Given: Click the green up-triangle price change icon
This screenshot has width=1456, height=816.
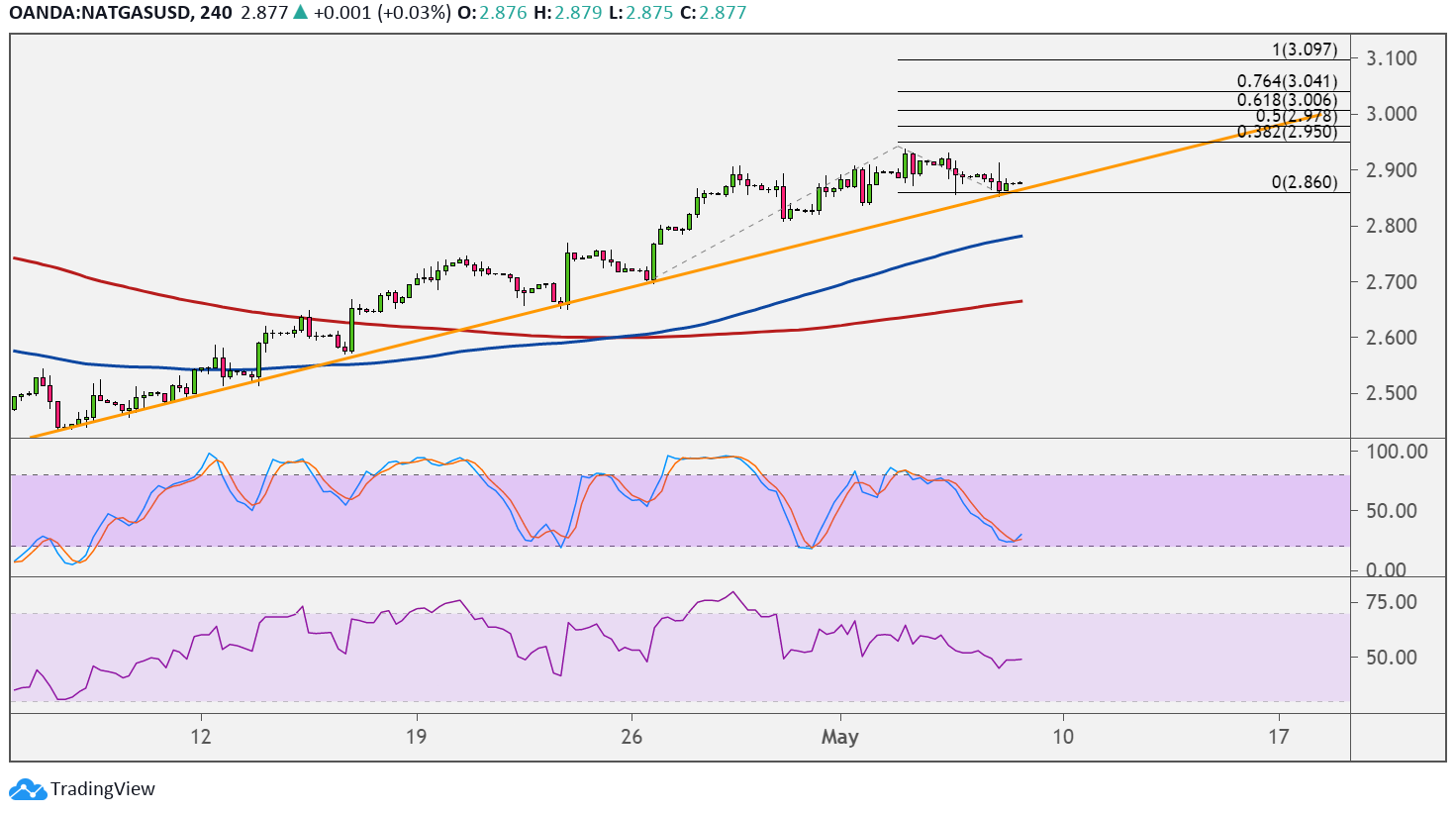Looking at the screenshot, I should 302,13.
